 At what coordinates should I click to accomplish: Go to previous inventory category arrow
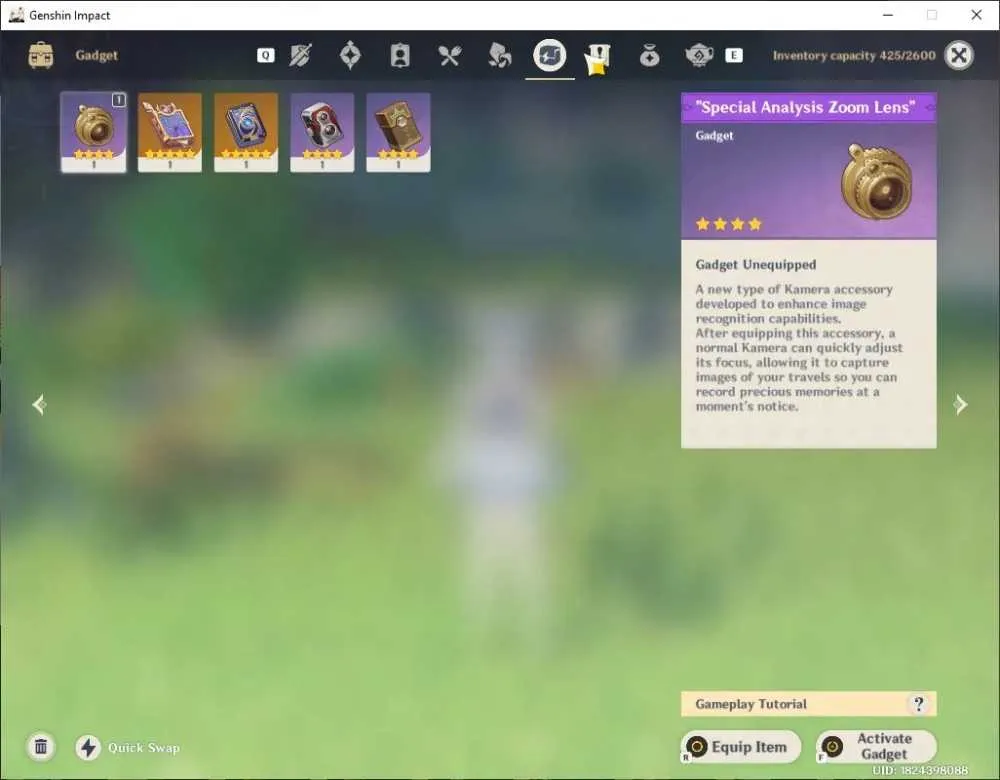pyautogui.click(x=40, y=404)
